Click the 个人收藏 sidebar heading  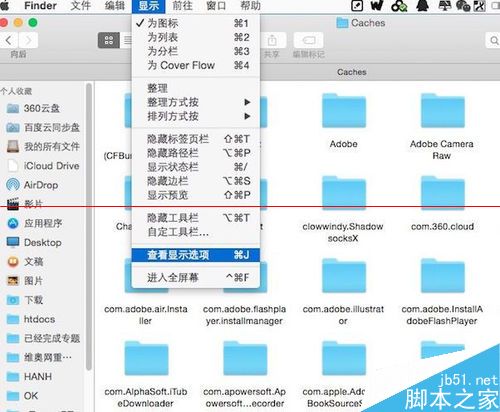pyautogui.click(x=16, y=91)
